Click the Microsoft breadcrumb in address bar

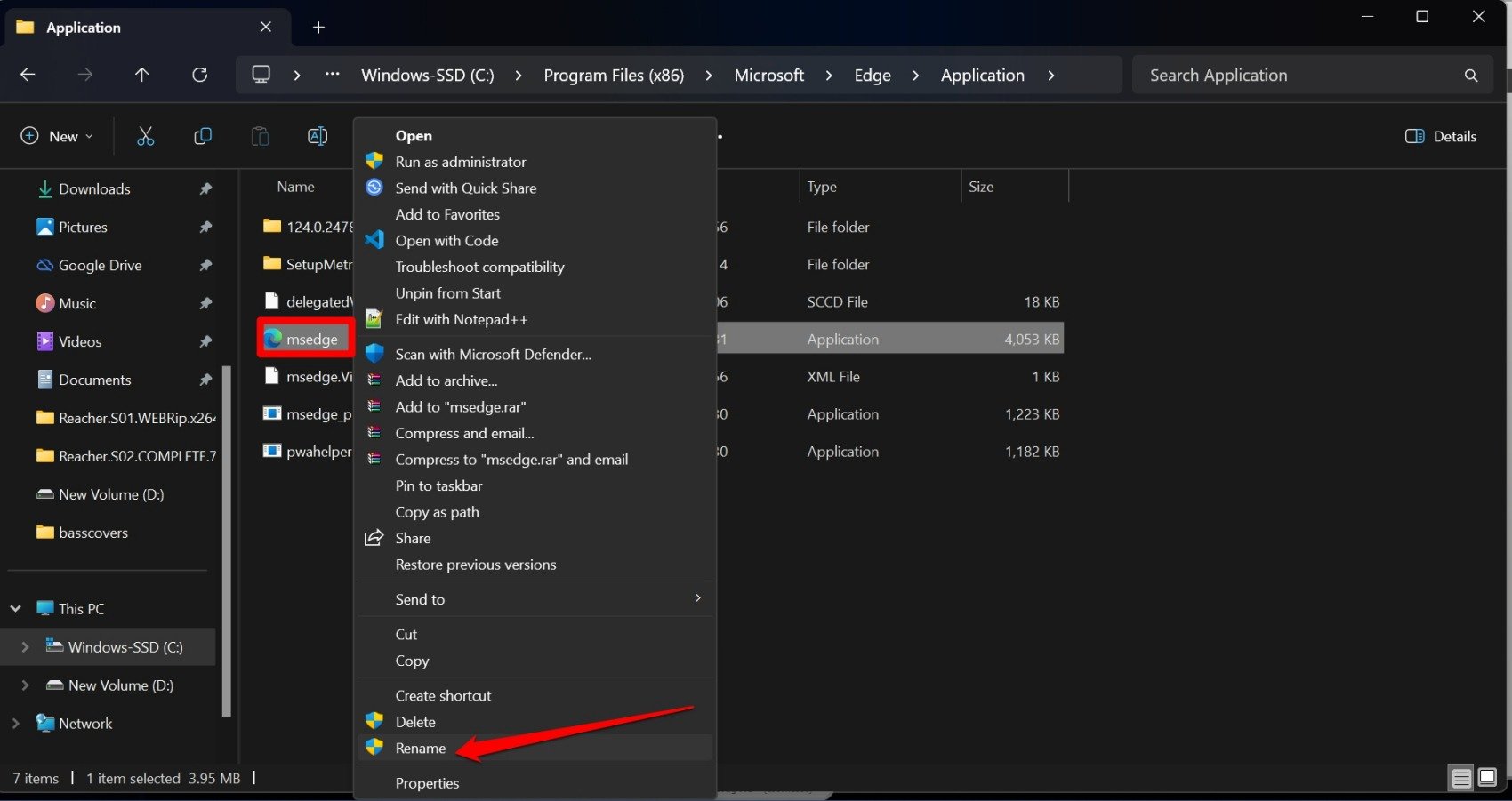click(768, 76)
